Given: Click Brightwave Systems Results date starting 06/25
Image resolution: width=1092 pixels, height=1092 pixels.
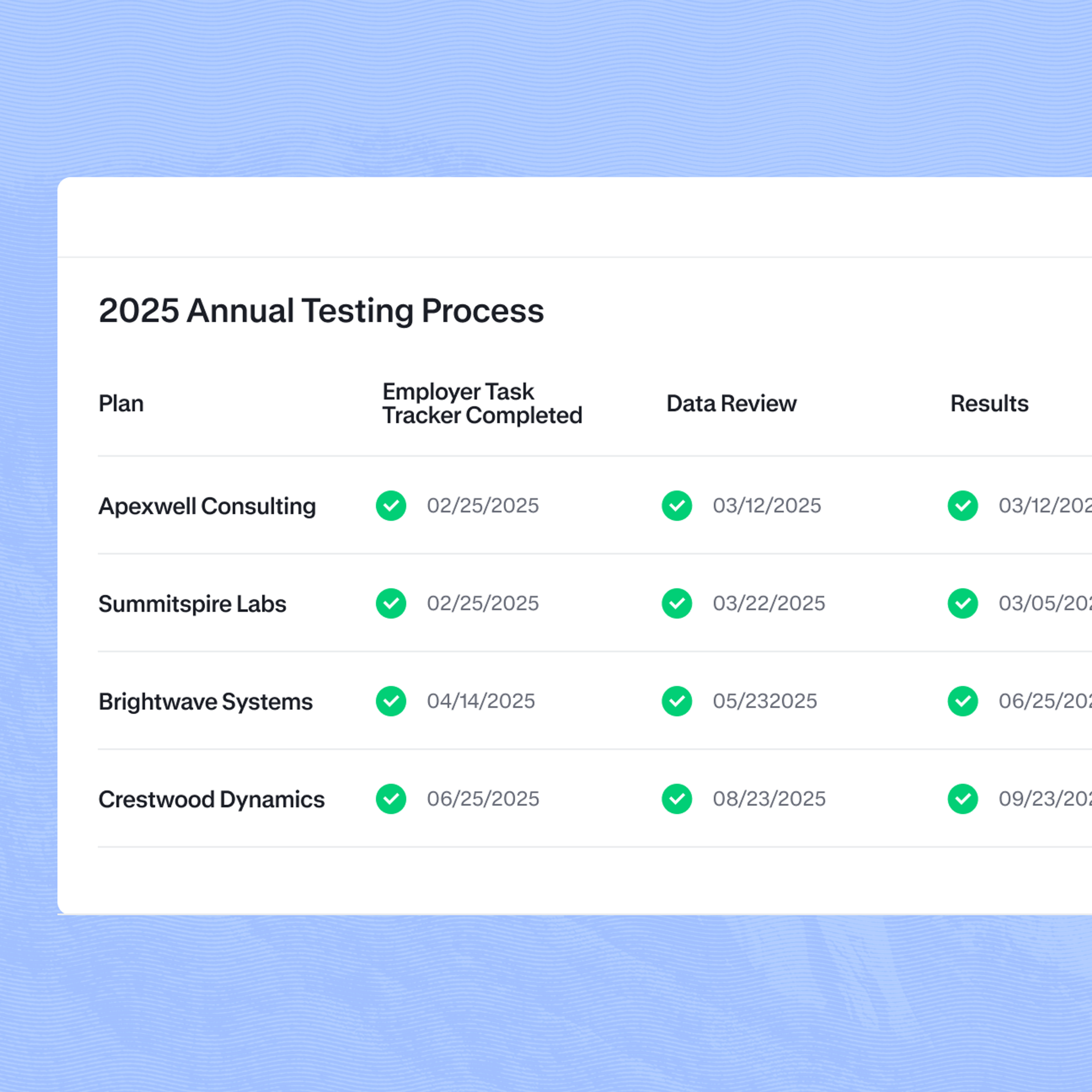Looking at the screenshot, I should (x=1045, y=701).
